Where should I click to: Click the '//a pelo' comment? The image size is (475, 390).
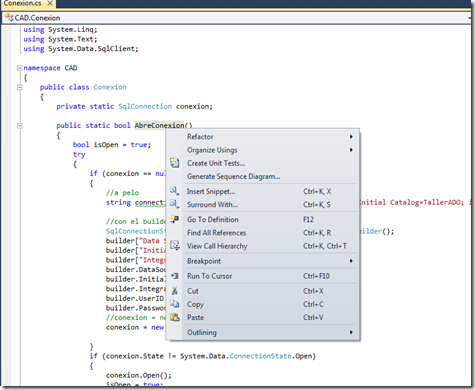[122, 193]
